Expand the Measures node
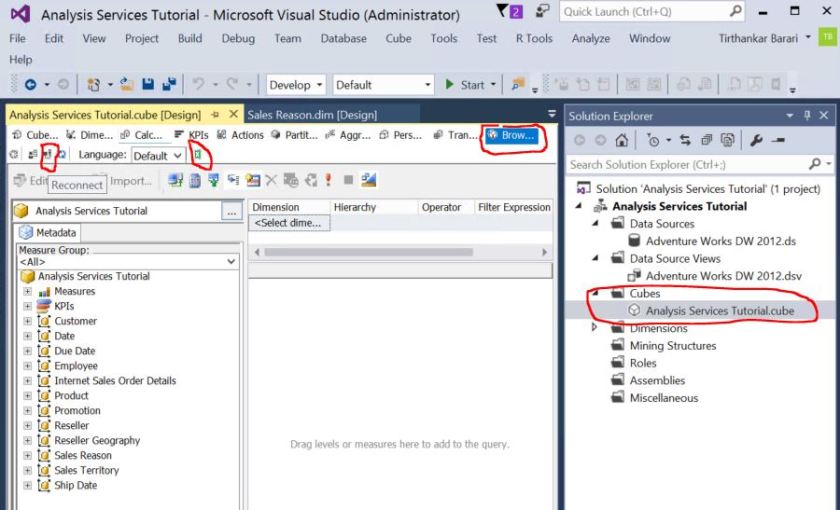Image resolution: width=840 pixels, height=510 pixels. [x=27, y=291]
